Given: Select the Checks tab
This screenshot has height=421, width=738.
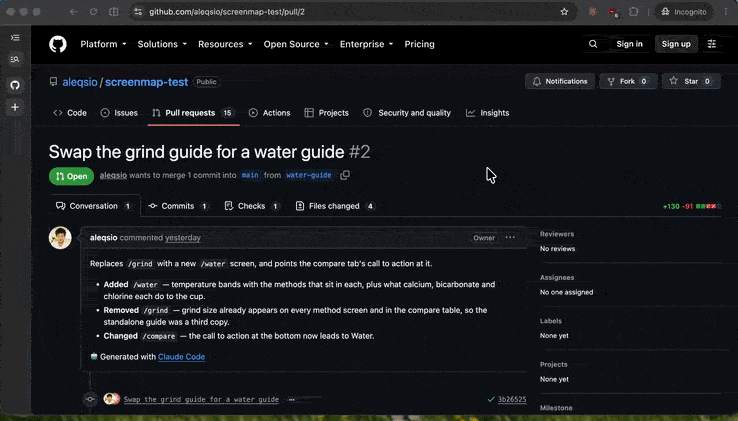Looking at the screenshot, I should [252, 206].
